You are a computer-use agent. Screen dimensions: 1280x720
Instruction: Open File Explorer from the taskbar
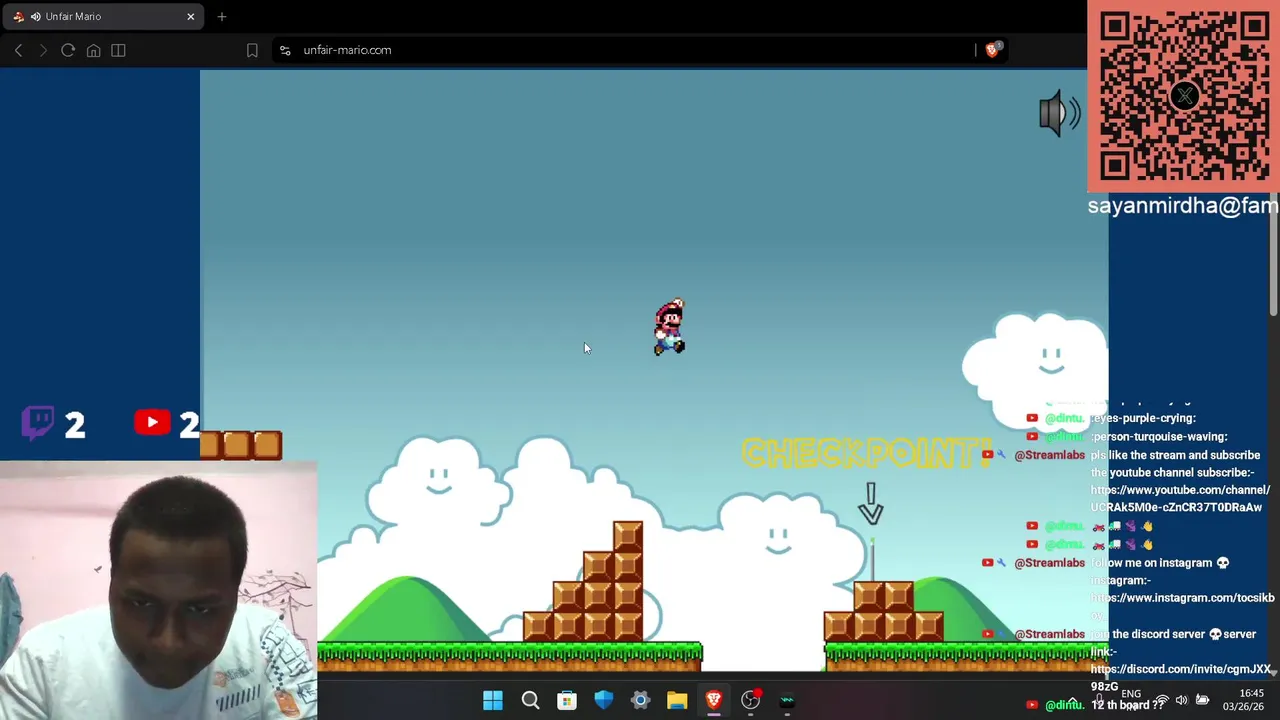(x=677, y=701)
